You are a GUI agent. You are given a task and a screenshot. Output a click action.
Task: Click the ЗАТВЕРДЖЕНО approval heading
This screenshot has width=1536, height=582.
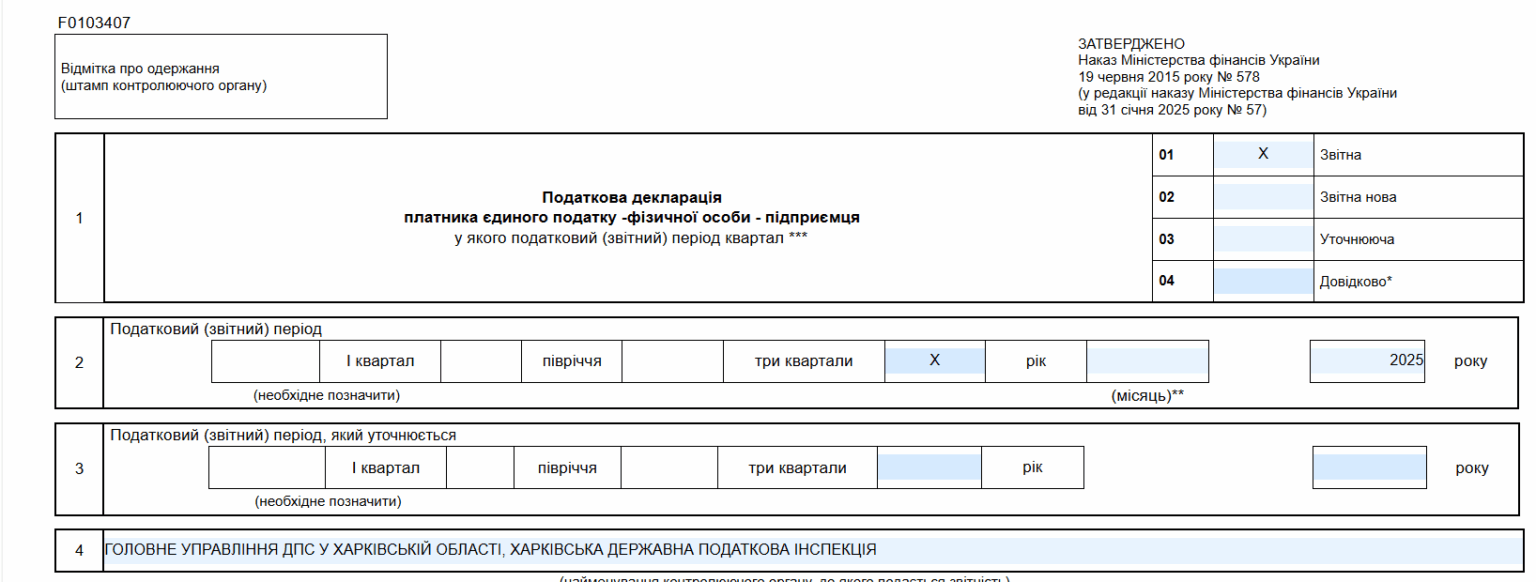point(1131,44)
